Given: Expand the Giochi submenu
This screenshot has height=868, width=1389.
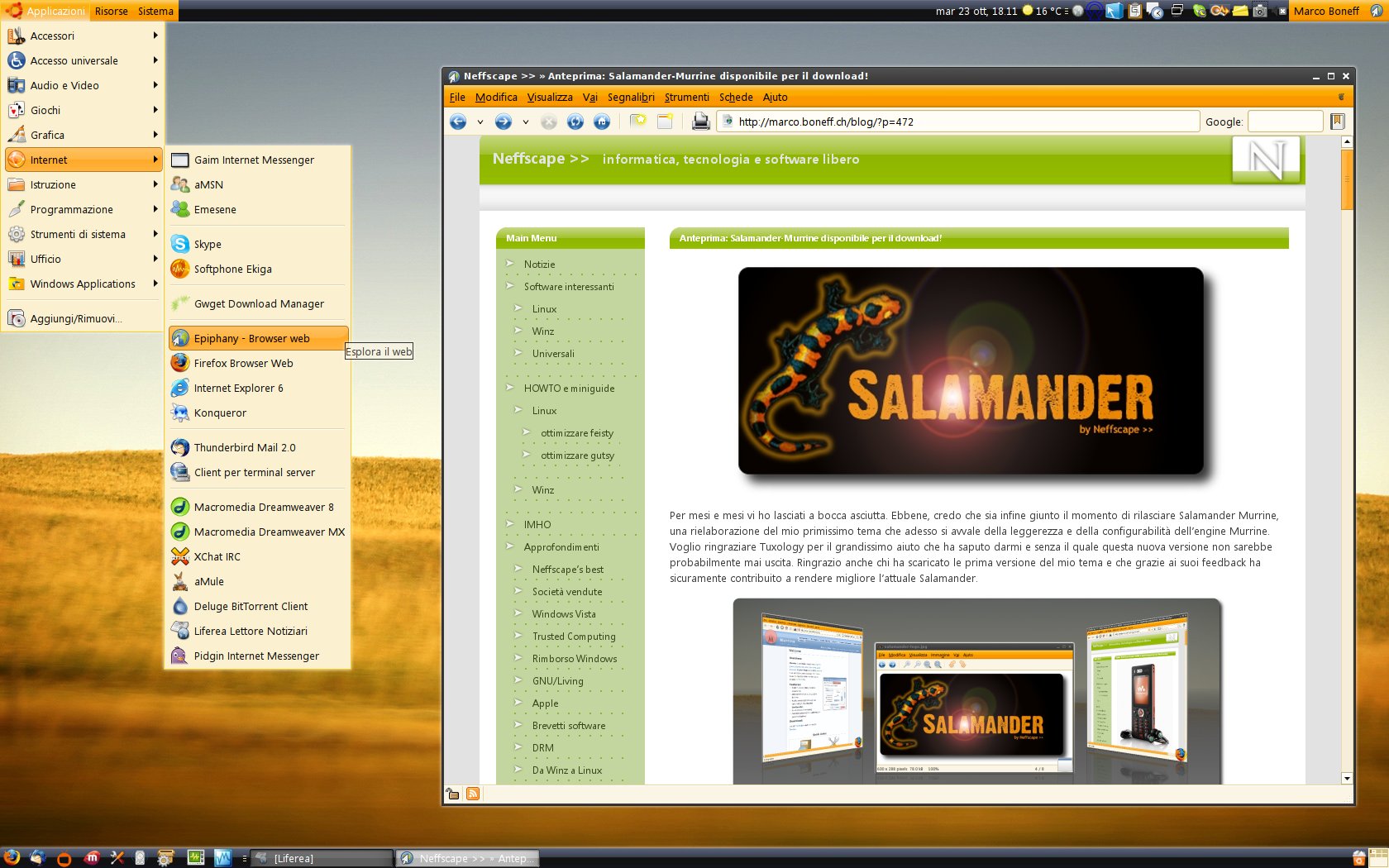Looking at the screenshot, I should pyautogui.click(x=84, y=110).
